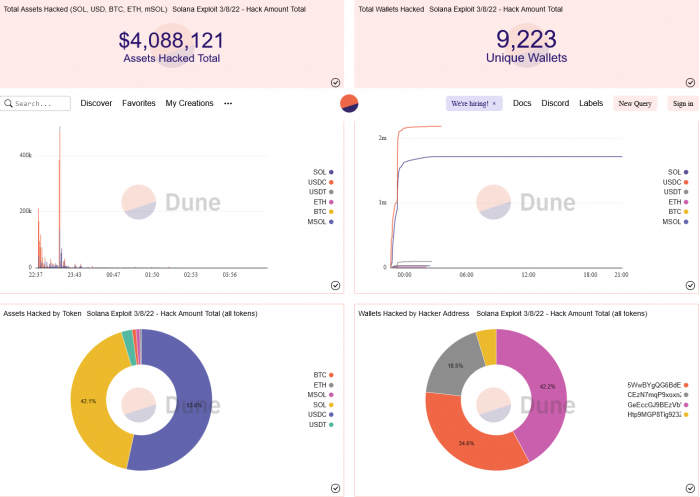This screenshot has width=700, height=497.
Task: Click the Dune logo in the navbar
Action: pyautogui.click(x=349, y=103)
